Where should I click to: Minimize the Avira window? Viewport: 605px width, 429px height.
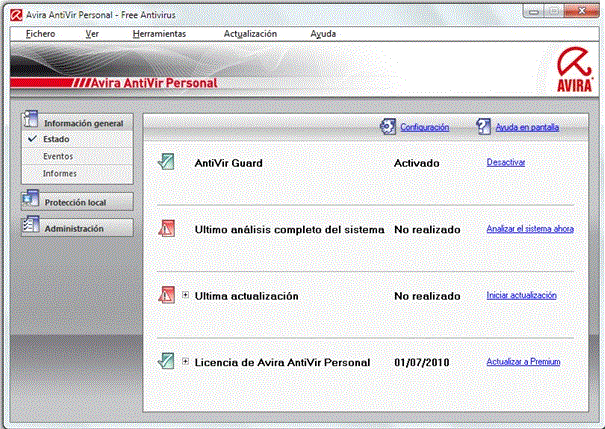tap(534, 12)
